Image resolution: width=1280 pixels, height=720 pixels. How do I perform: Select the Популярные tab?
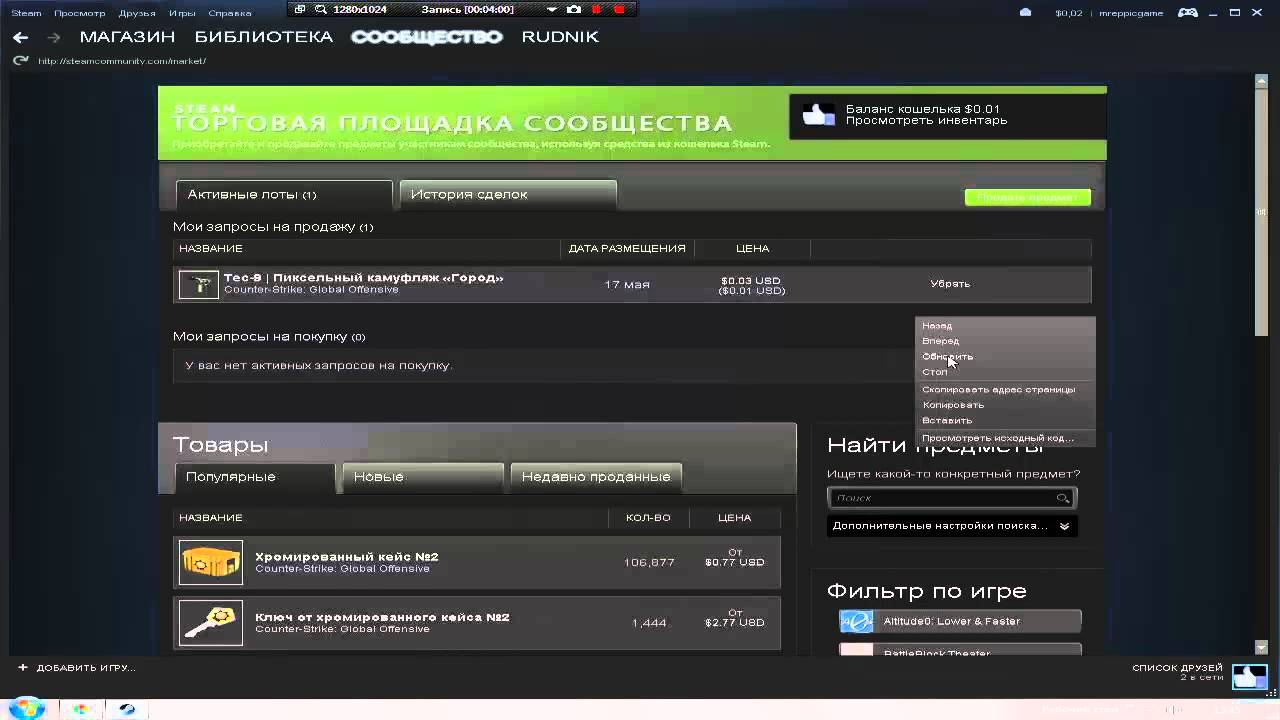[255, 477]
